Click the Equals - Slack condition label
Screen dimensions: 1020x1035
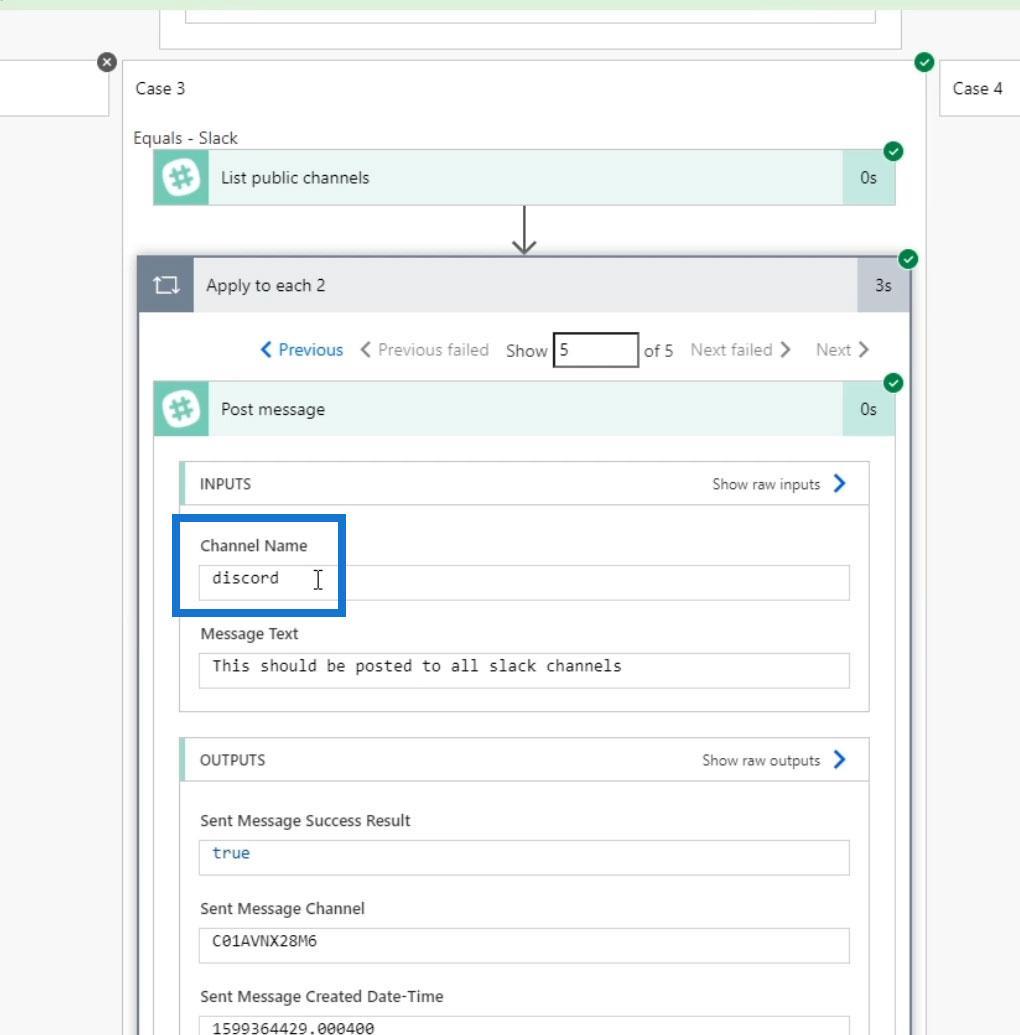click(185, 138)
